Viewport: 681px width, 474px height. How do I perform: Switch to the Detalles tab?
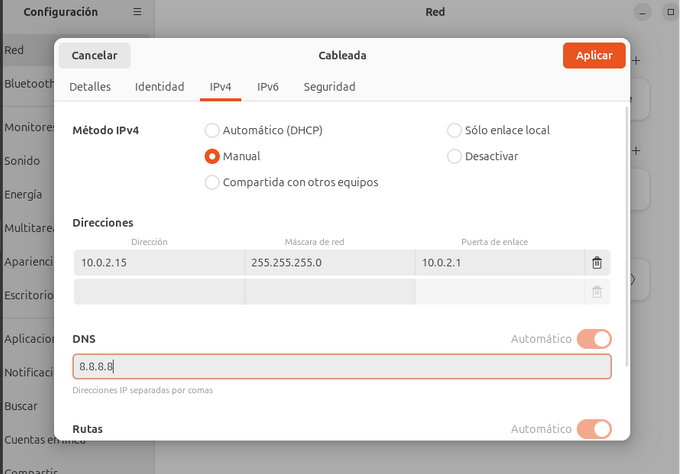(90, 87)
